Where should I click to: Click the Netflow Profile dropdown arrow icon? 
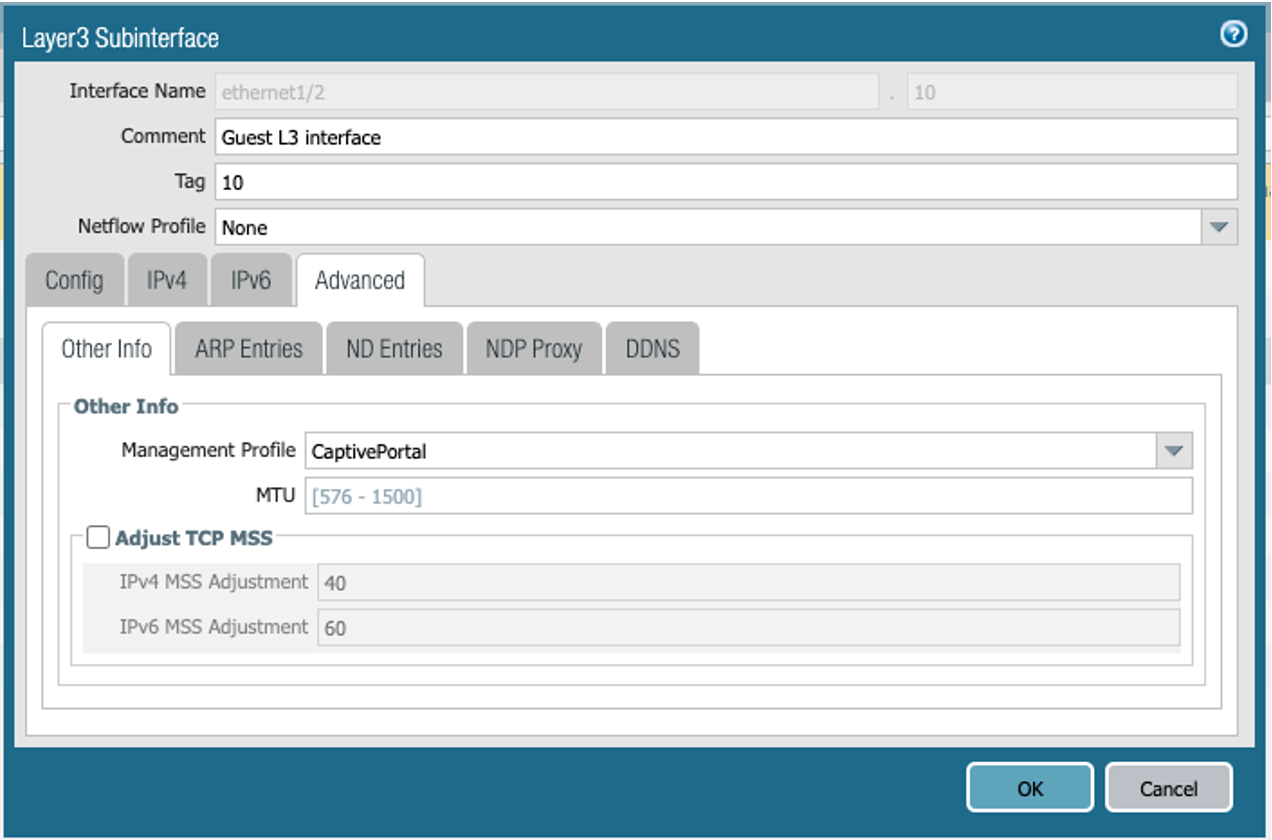click(1219, 227)
